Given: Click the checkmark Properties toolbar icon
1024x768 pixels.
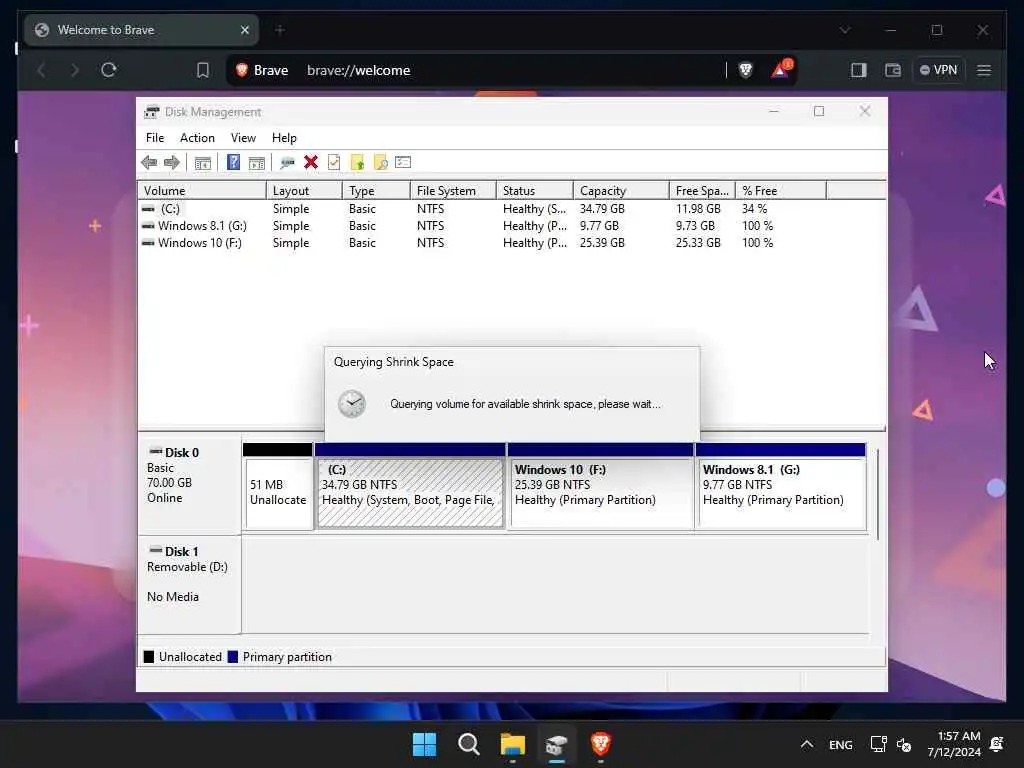Looking at the screenshot, I should click(x=334, y=162).
